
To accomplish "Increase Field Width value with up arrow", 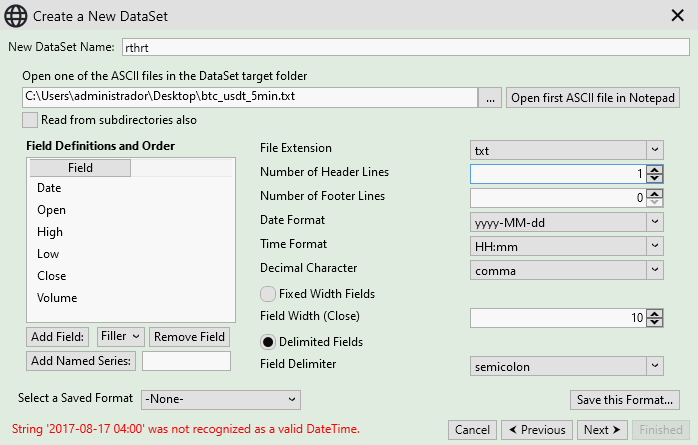I will (x=655, y=313).
